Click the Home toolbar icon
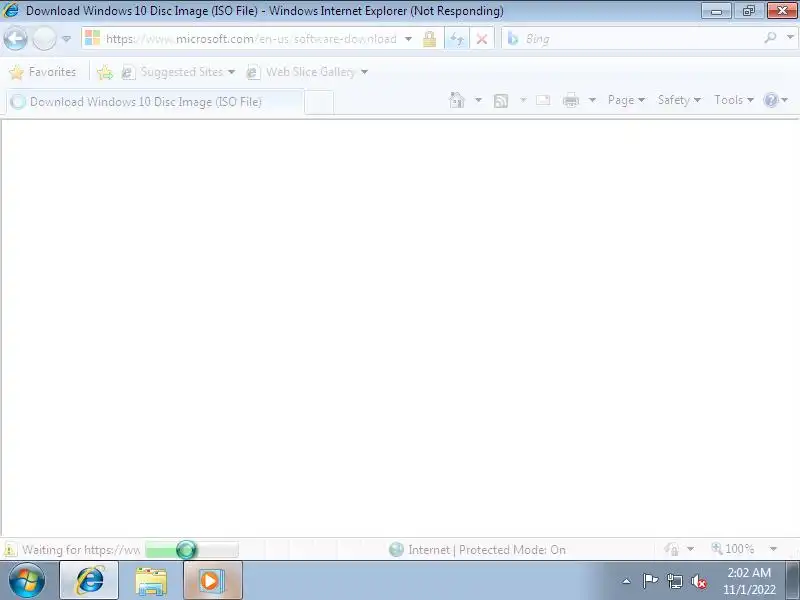Viewport: 800px width, 600px height. click(x=457, y=100)
